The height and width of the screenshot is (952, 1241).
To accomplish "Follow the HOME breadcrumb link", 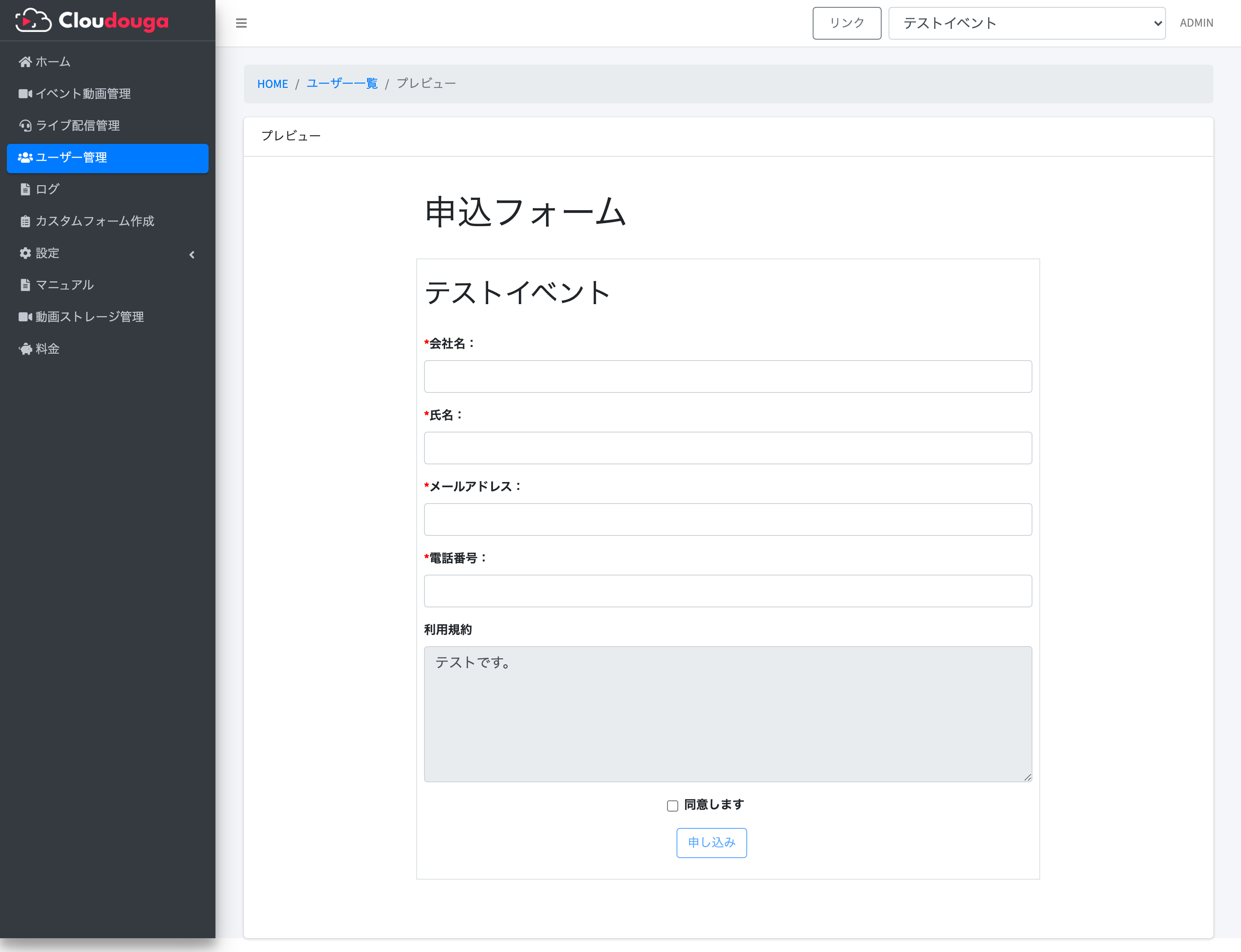I will (x=273, y=84).
